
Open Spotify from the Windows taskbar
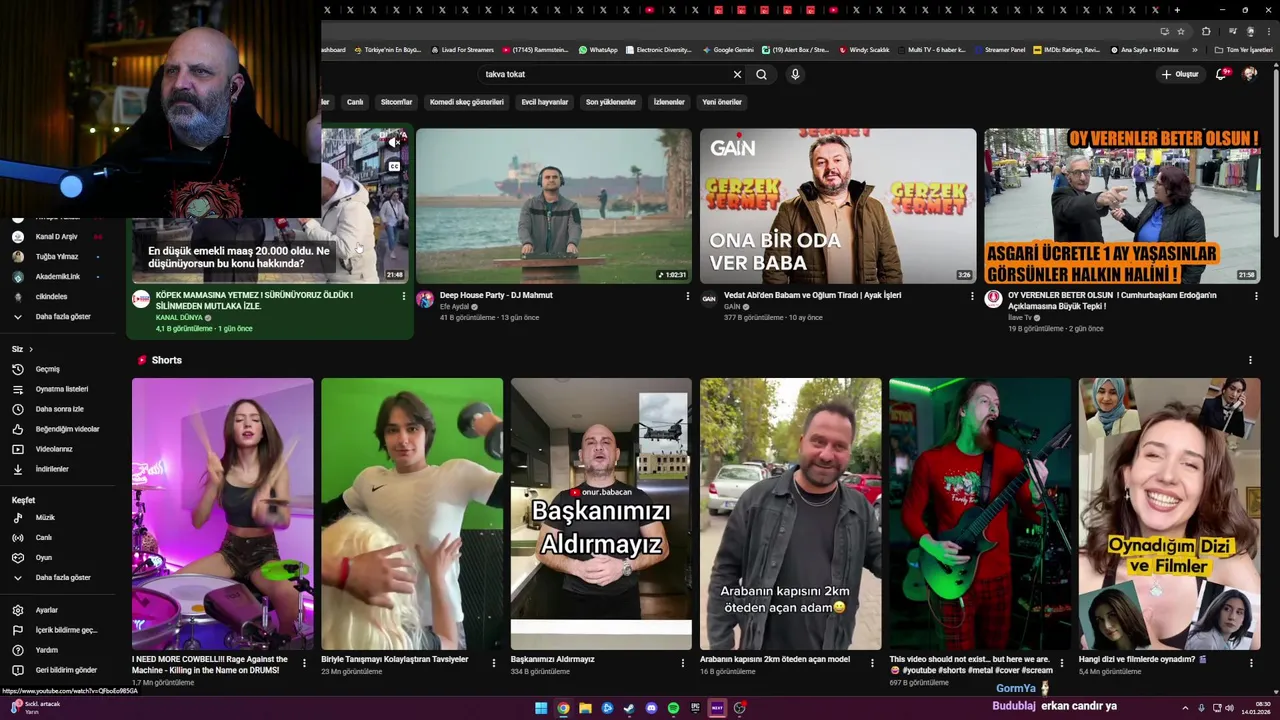tap(673, 708)
